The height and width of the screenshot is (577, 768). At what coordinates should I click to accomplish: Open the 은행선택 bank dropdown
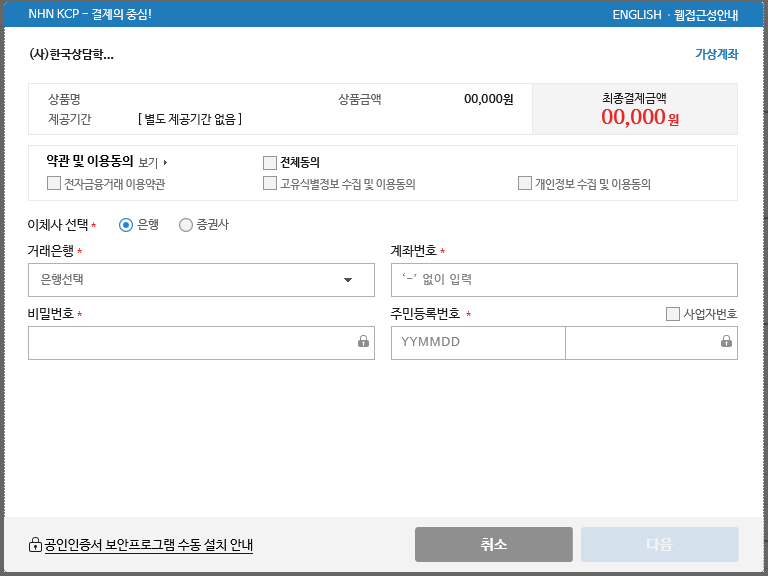click(x=201, y=280)
